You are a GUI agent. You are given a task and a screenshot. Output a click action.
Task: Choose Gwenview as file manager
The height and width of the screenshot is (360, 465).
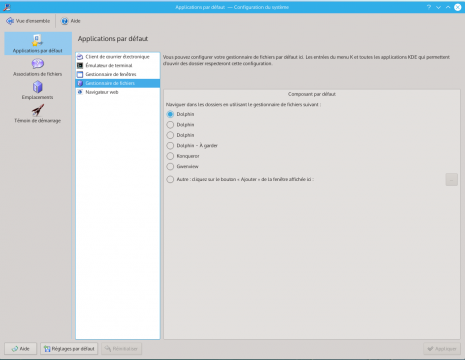[170, 166]
